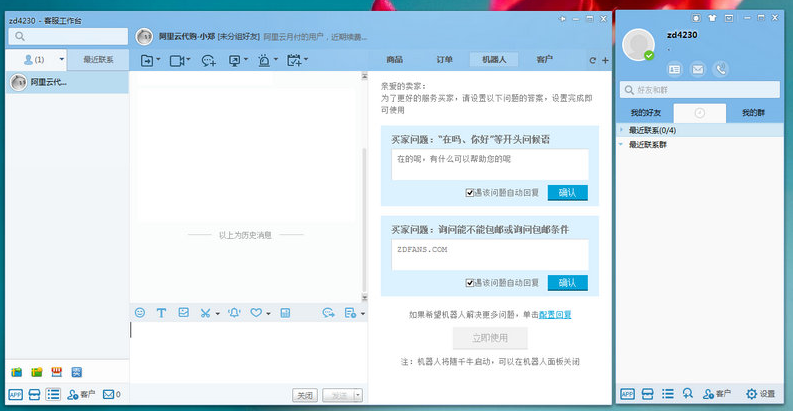This screenshot has width=793, height=411.
Task: Switch to the 我的群 tab
Action: (x=754, y=113)
